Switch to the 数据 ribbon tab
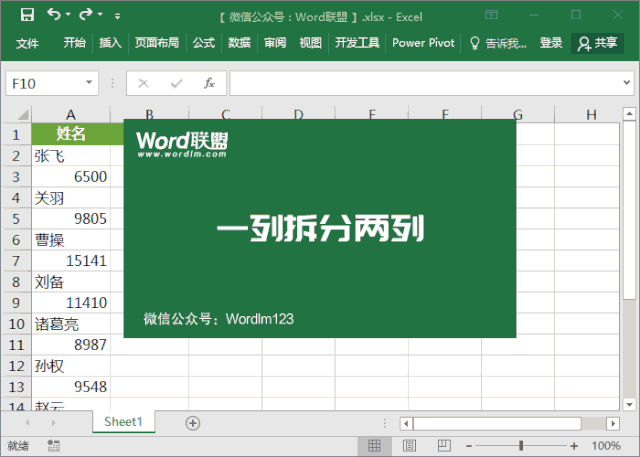 coord(239,43)
